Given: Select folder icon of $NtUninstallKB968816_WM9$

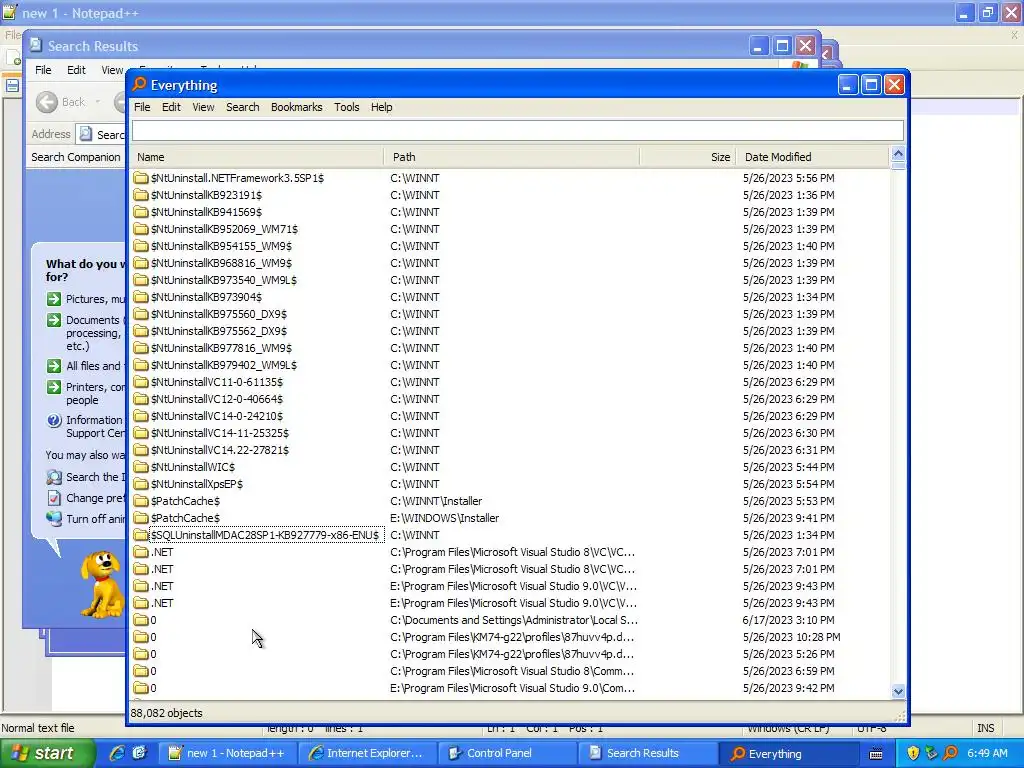Looking at the screenshot, I should tap(140, 263).
